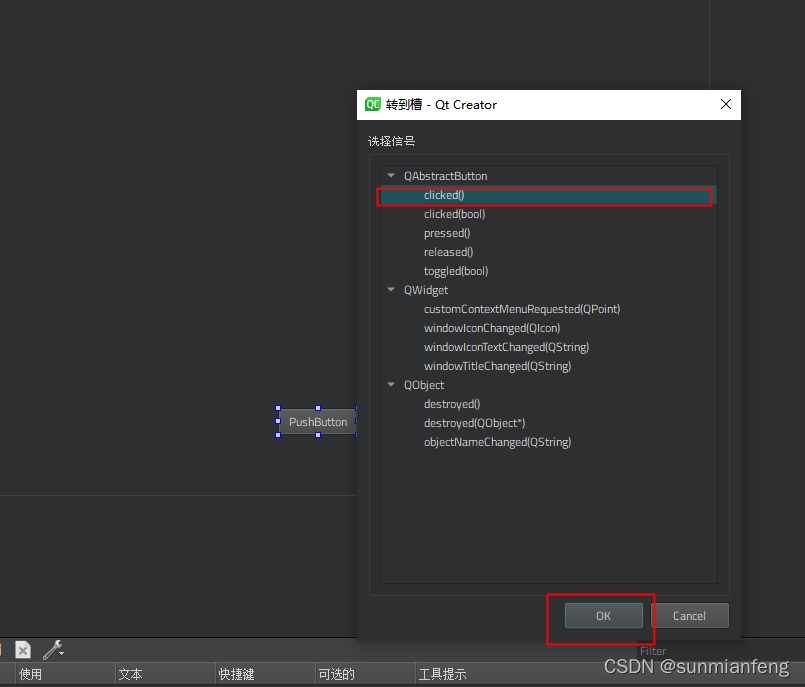Click the document delete icon in bottom toolbar
The width and height of the screenshot is (805, 687).
click(22, 649)
